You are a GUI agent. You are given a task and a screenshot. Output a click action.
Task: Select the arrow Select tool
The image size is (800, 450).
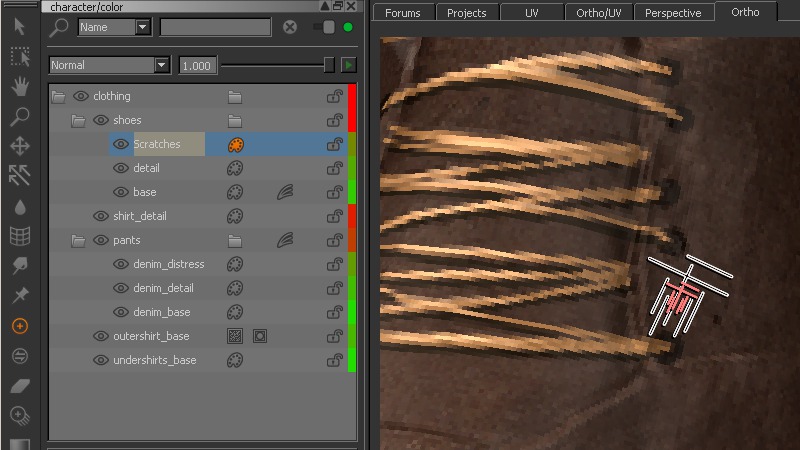point(19,24)
